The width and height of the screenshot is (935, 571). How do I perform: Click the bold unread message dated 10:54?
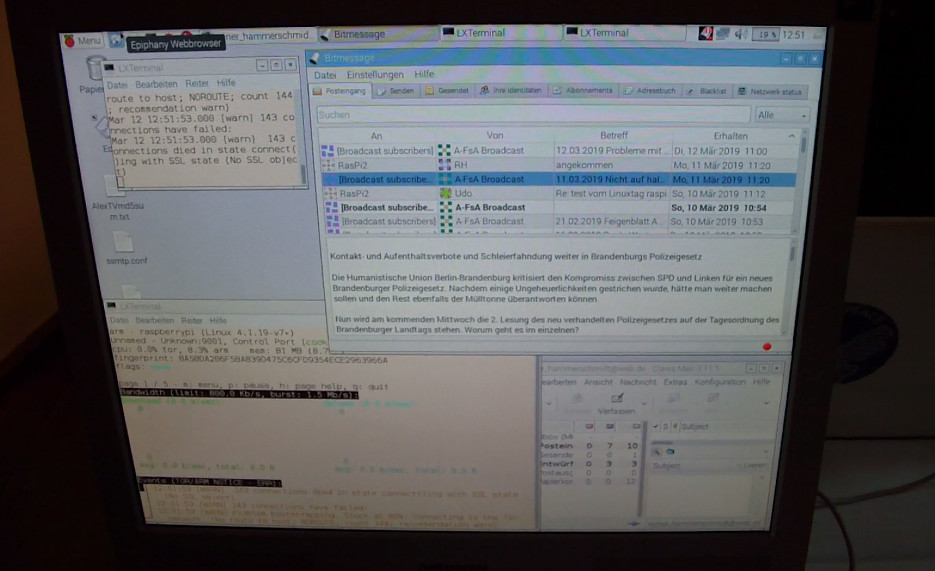(558, 207)
